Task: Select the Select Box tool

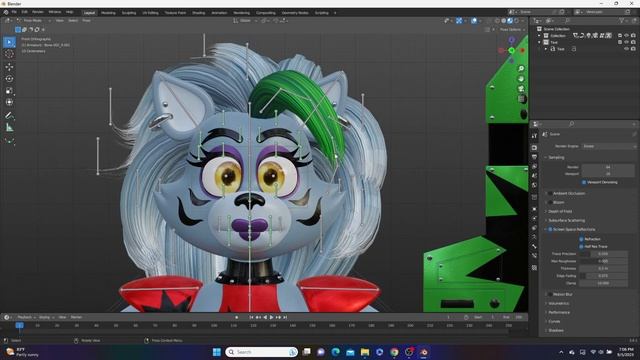Action: point(9,42)
